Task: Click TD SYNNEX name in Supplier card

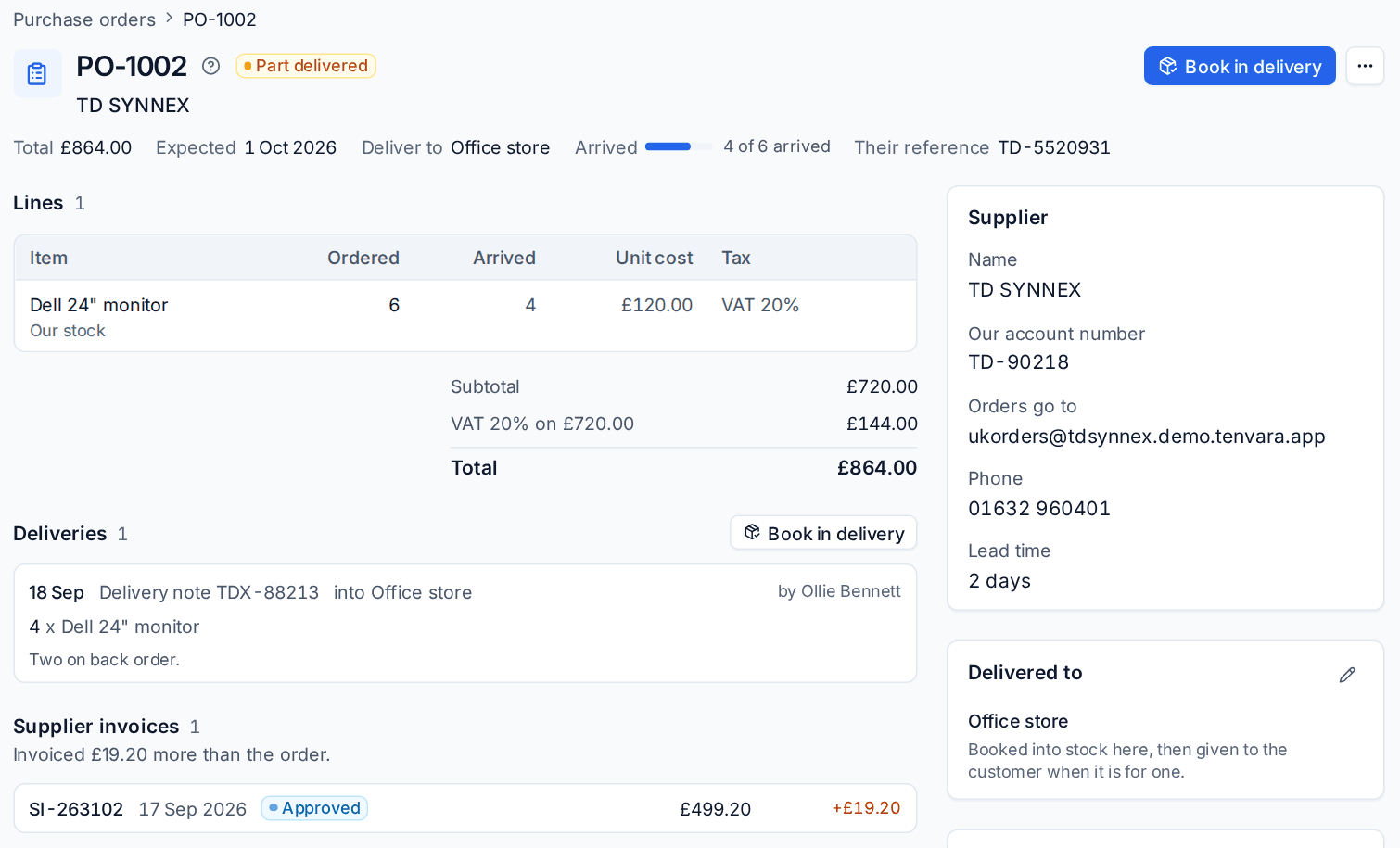Action: click(1025, 290)
